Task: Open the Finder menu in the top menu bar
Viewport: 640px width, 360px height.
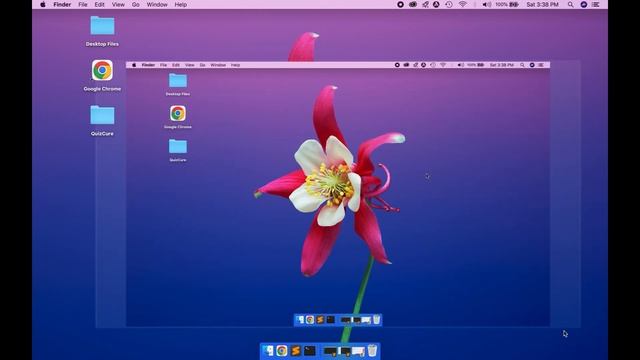Action: pyautogui.click(x=62, y=4)
